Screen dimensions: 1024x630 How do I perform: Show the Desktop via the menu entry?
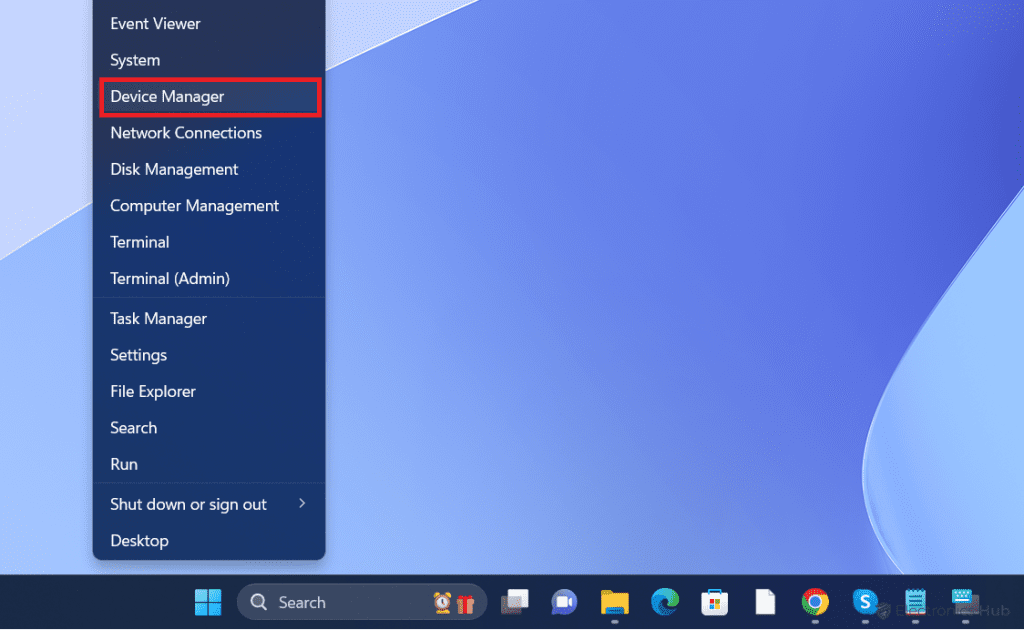click(139, 540)
